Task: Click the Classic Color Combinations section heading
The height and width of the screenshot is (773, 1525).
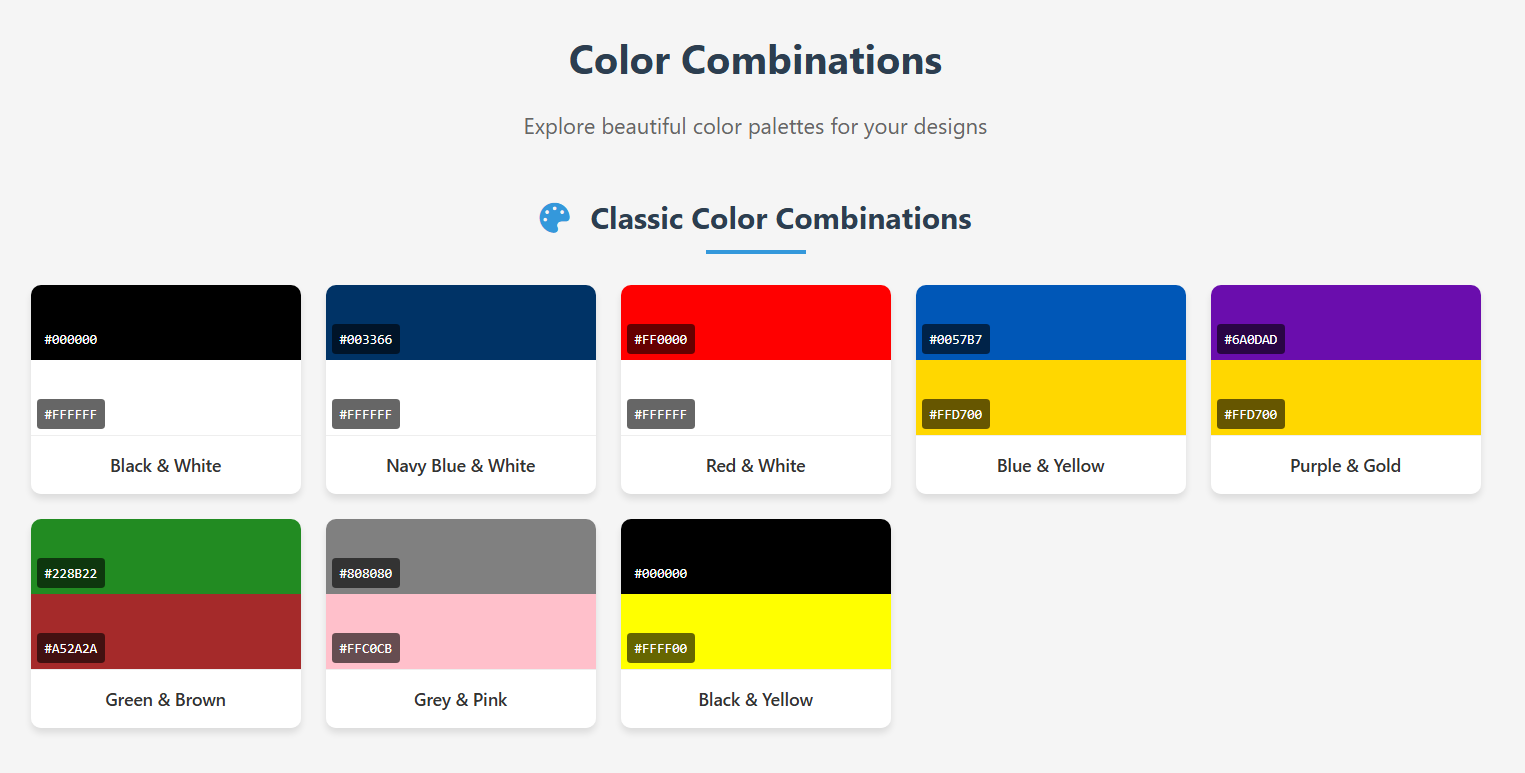Action: point(781,218)
